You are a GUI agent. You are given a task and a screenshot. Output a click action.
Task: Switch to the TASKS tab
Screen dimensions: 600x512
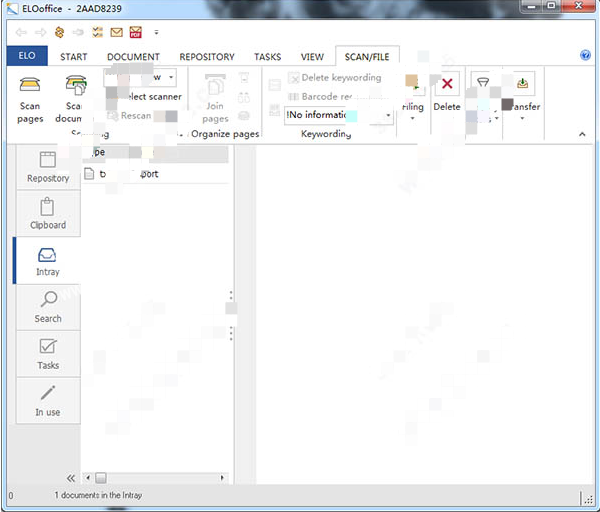(x=267, y=57)
